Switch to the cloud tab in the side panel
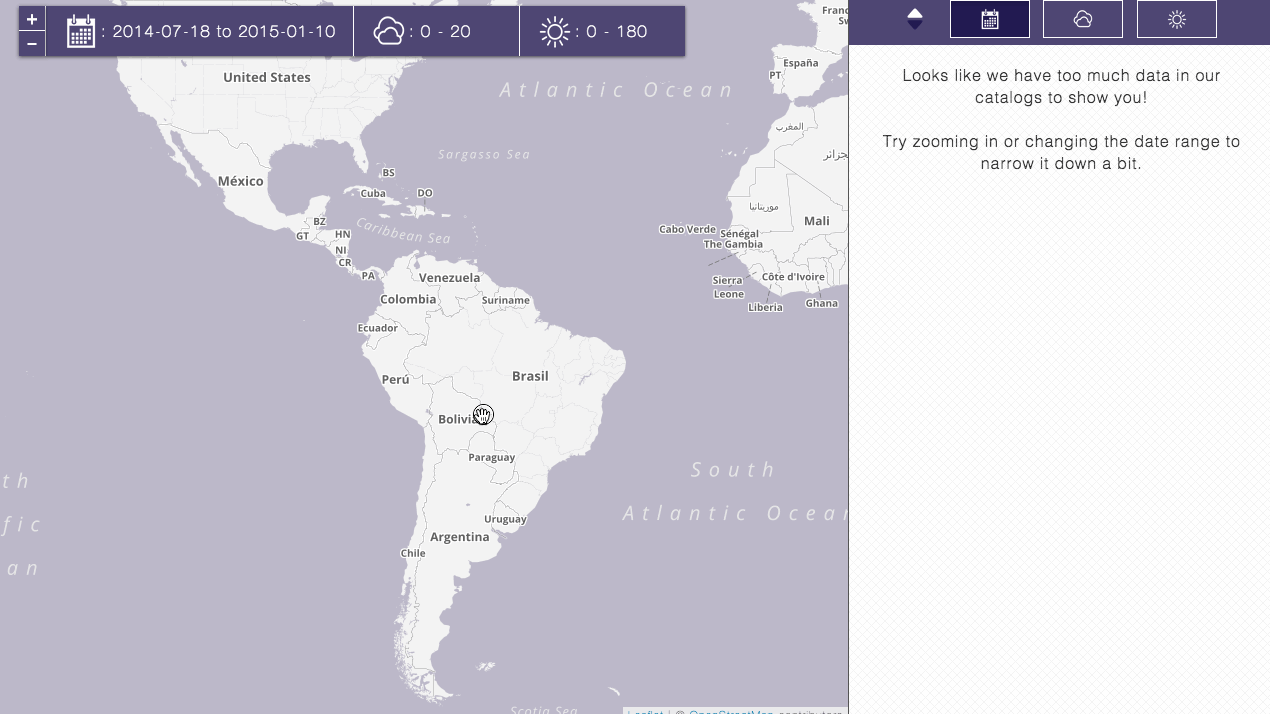 point(1083,19)
